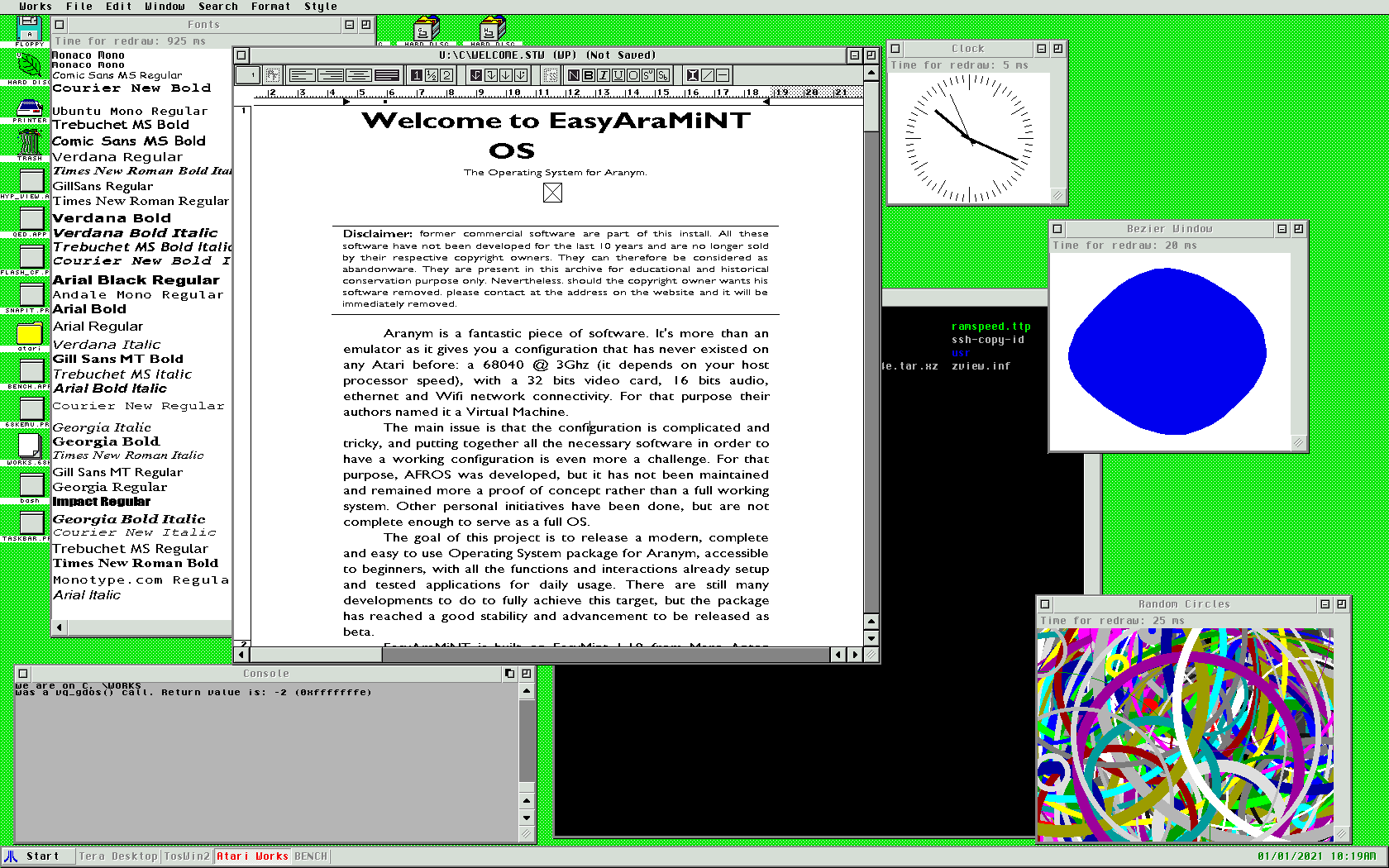Open the Format menu

pyautogui.click(x=270, y=7)
